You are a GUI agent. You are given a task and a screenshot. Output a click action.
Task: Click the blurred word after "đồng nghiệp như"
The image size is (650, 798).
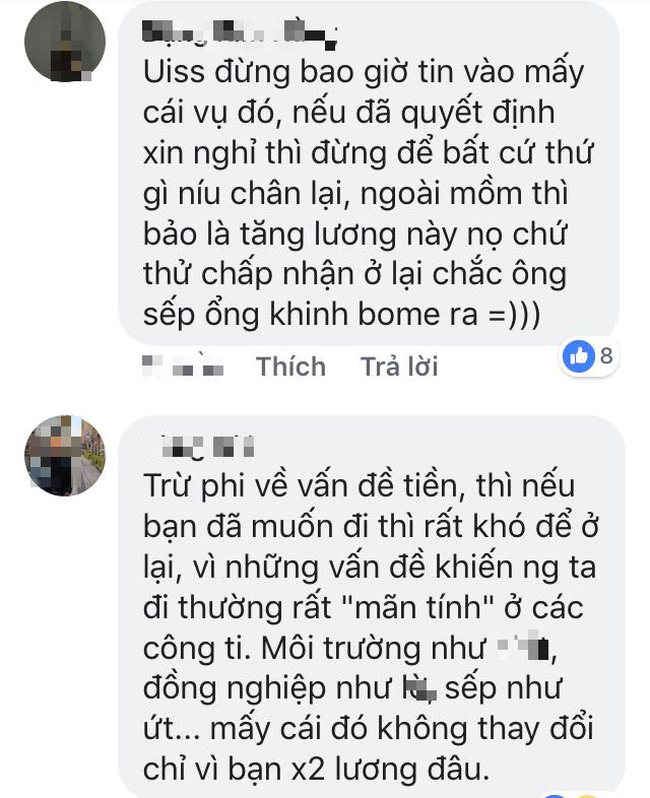[x=419, y=688]
